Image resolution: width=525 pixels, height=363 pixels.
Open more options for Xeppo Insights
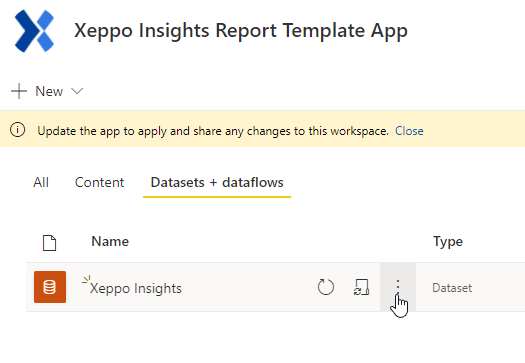398,287
